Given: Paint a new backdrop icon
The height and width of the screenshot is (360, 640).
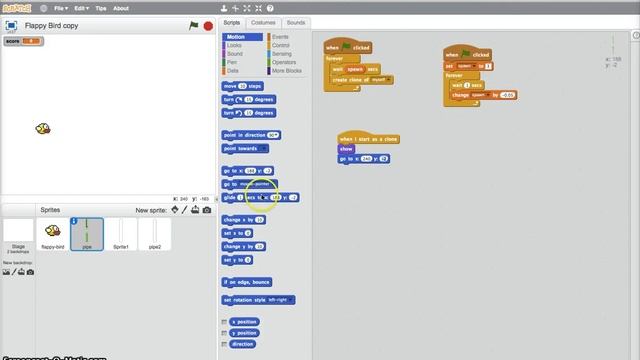Looking at the screenshot, I should tap(14, 272).
